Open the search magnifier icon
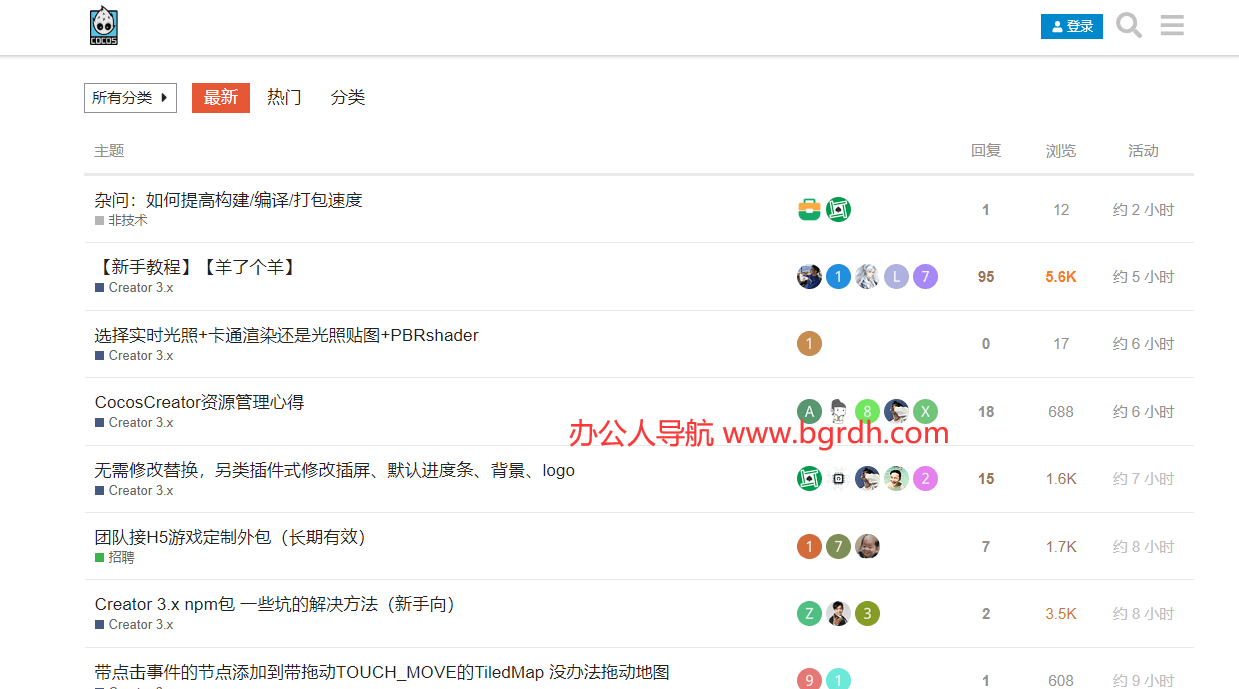1239x689 pixels. click(1129, 26)
